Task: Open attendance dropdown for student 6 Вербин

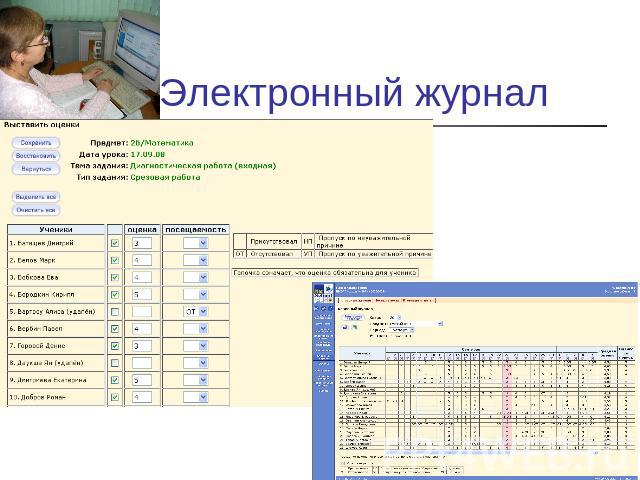Action: pos(196,329)
